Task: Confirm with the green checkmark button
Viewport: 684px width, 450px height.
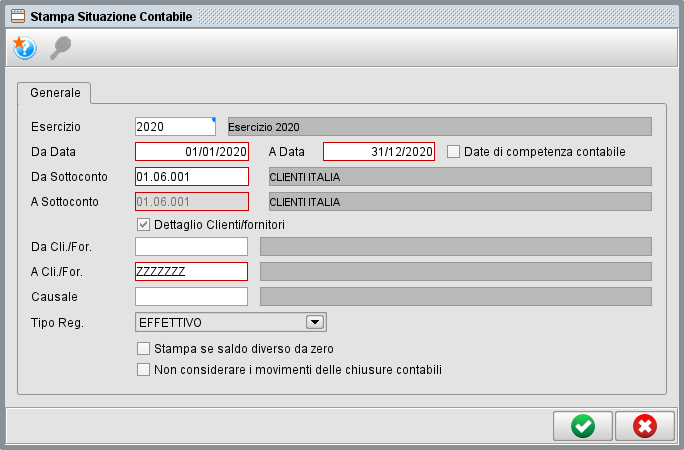Action: click(x=582, y=426)
